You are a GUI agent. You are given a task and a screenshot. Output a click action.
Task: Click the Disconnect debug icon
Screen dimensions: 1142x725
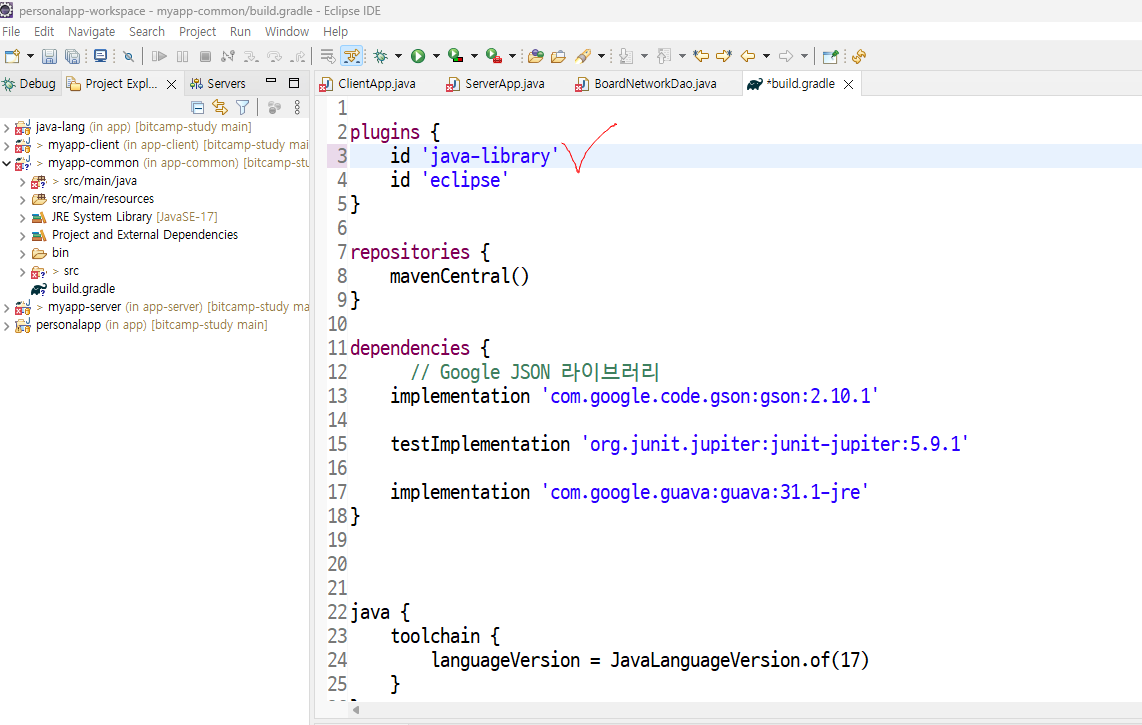coord(228,56)
